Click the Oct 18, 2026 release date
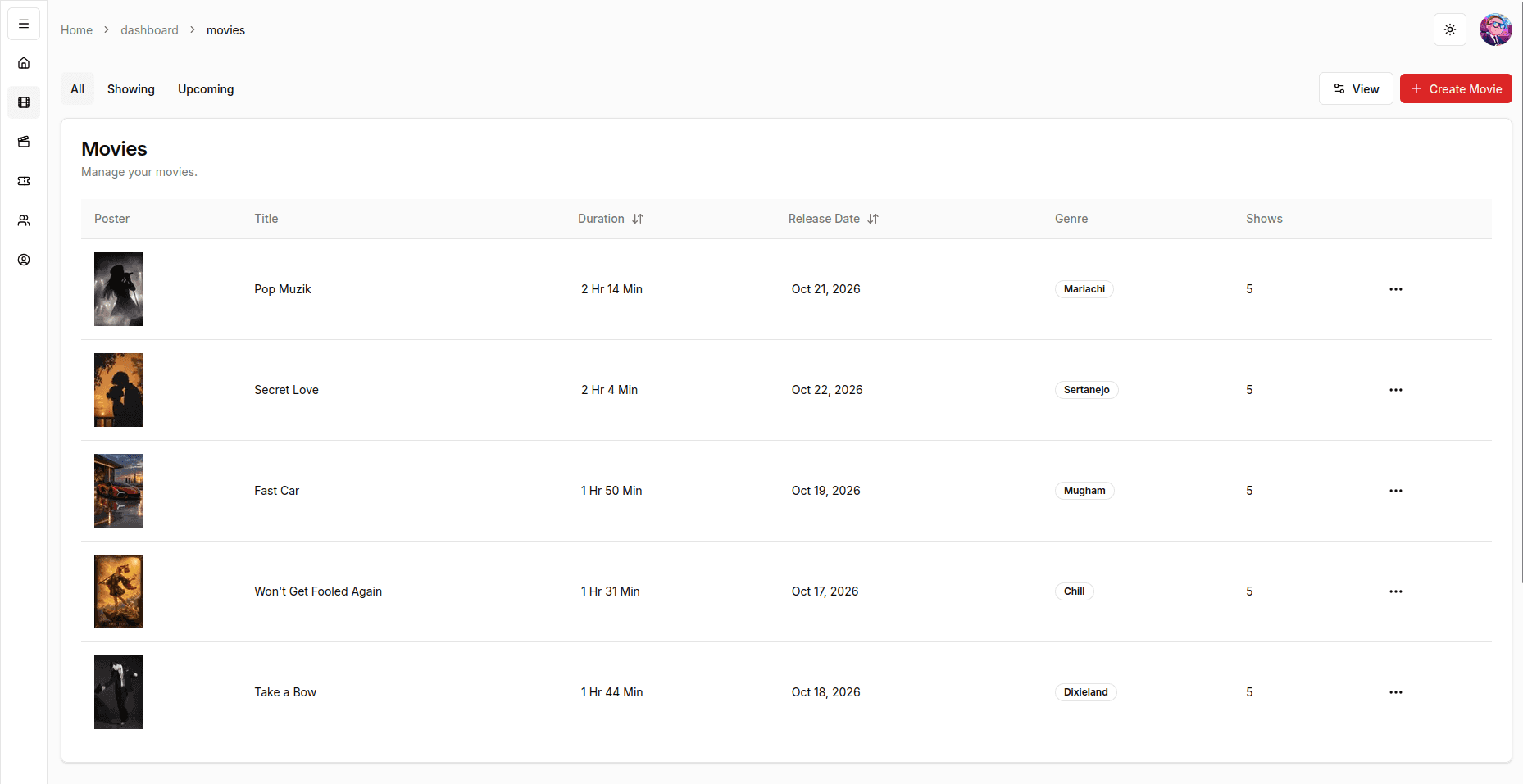 (x=826, y=692)
